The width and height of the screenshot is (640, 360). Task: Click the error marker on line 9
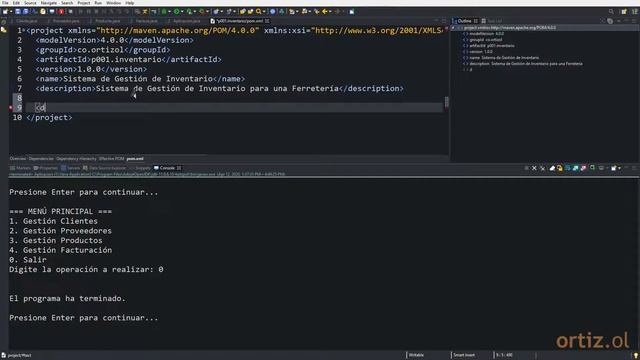(x=11, y=108)
